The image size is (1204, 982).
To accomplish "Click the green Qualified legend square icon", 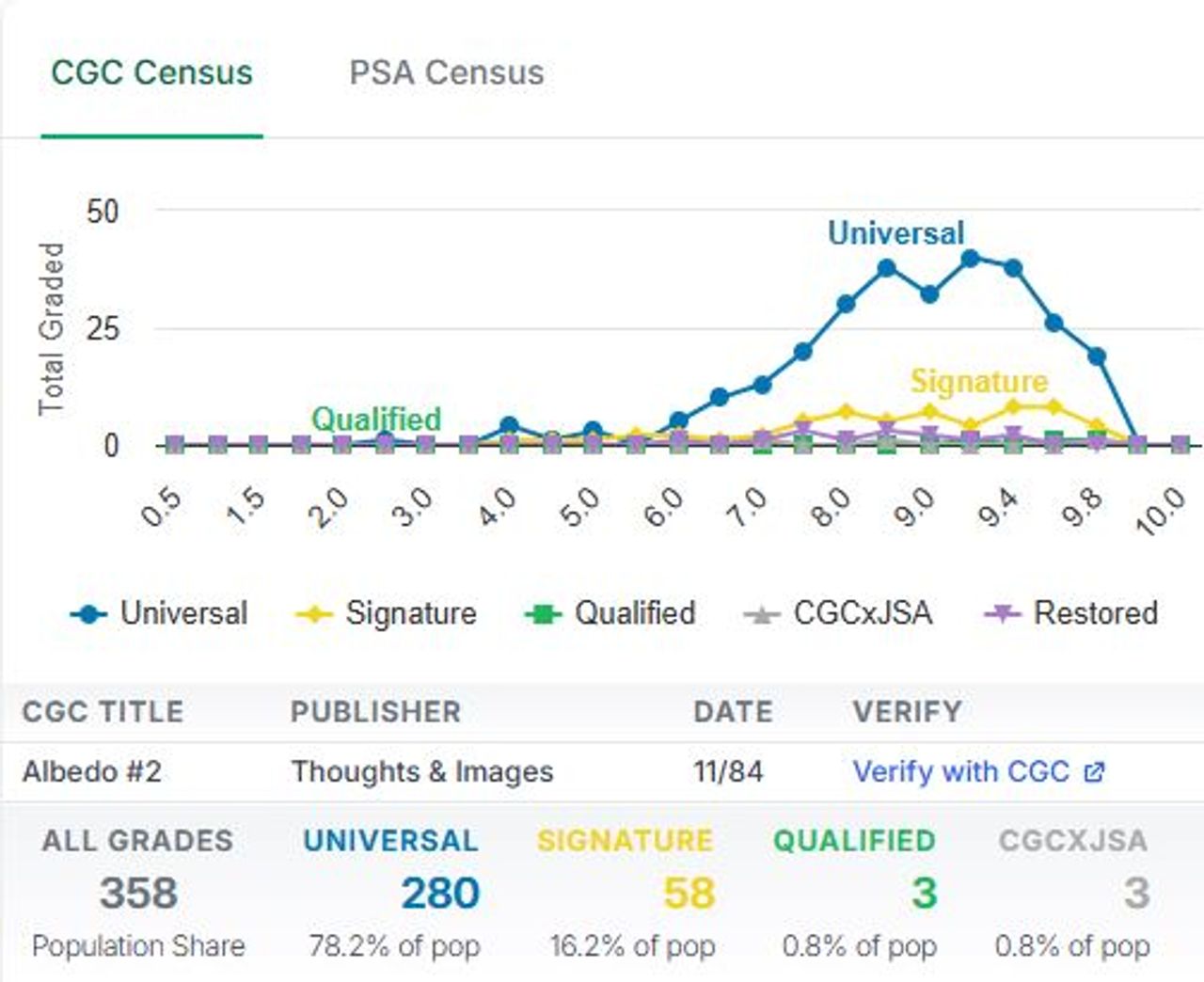I will 543,614.
